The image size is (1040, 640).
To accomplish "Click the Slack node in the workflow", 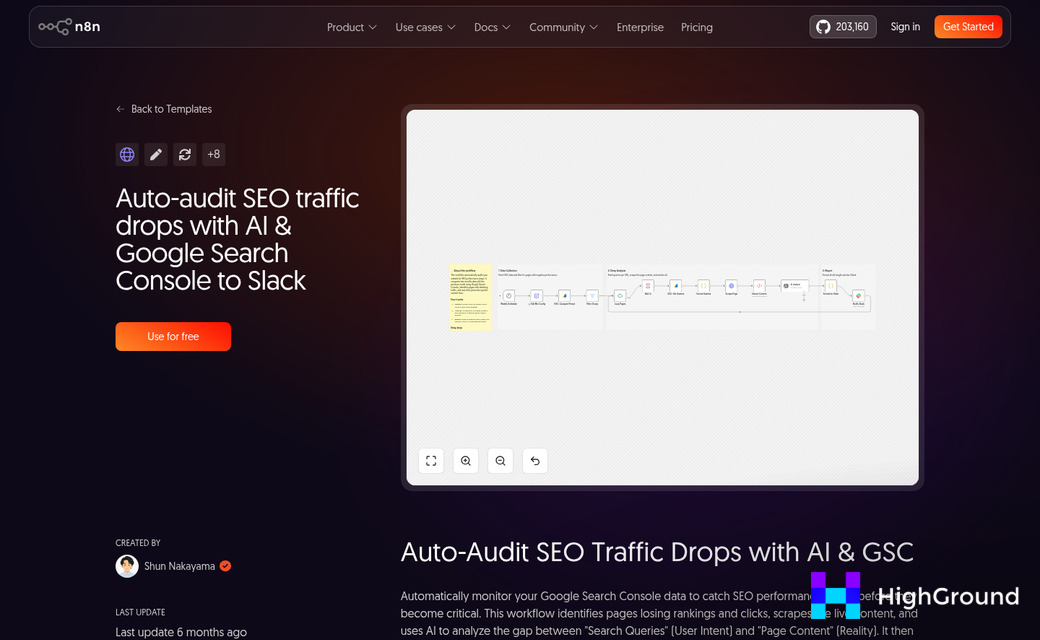I will 858,296.
